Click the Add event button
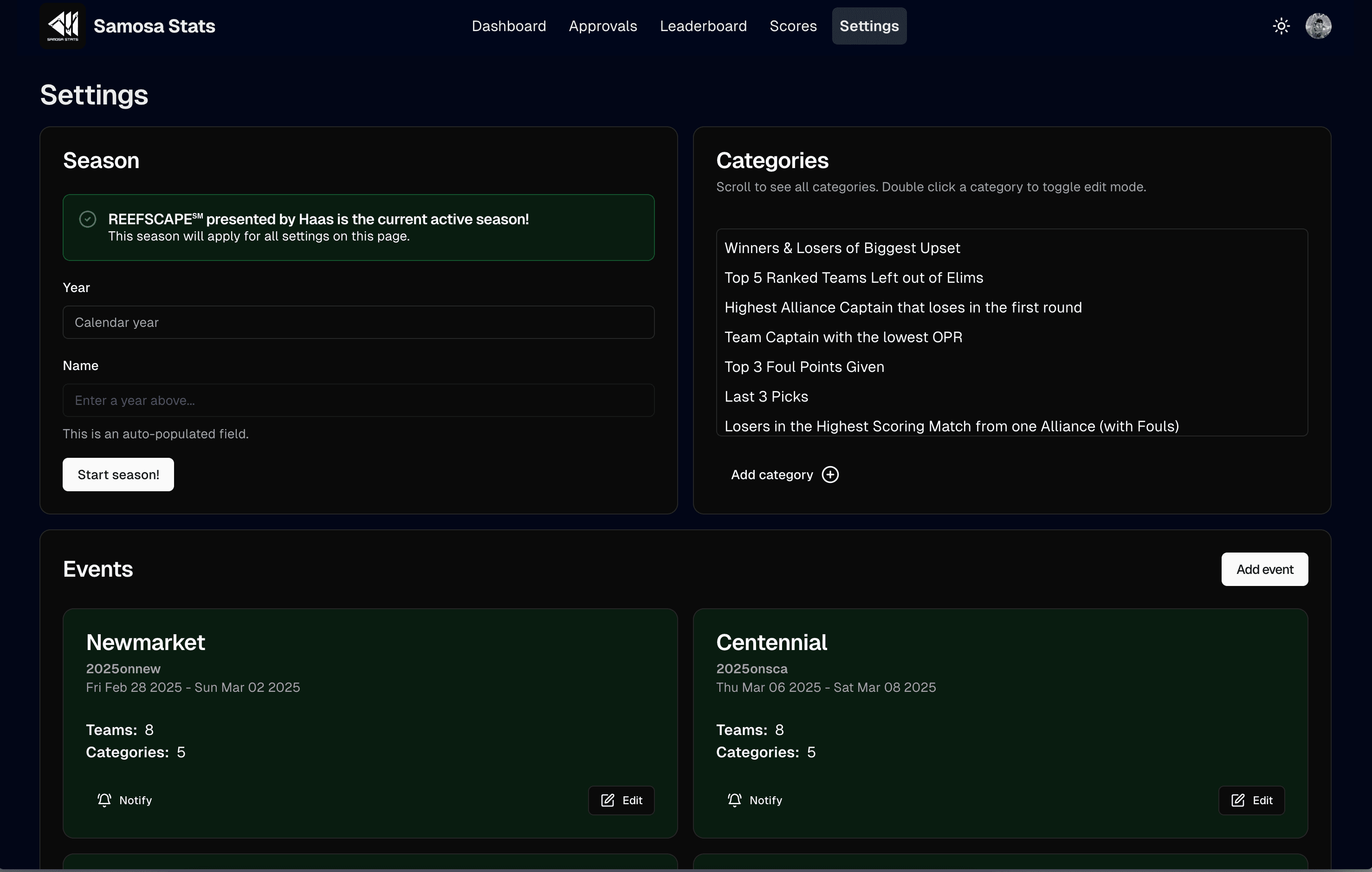 pos(1264,569)
